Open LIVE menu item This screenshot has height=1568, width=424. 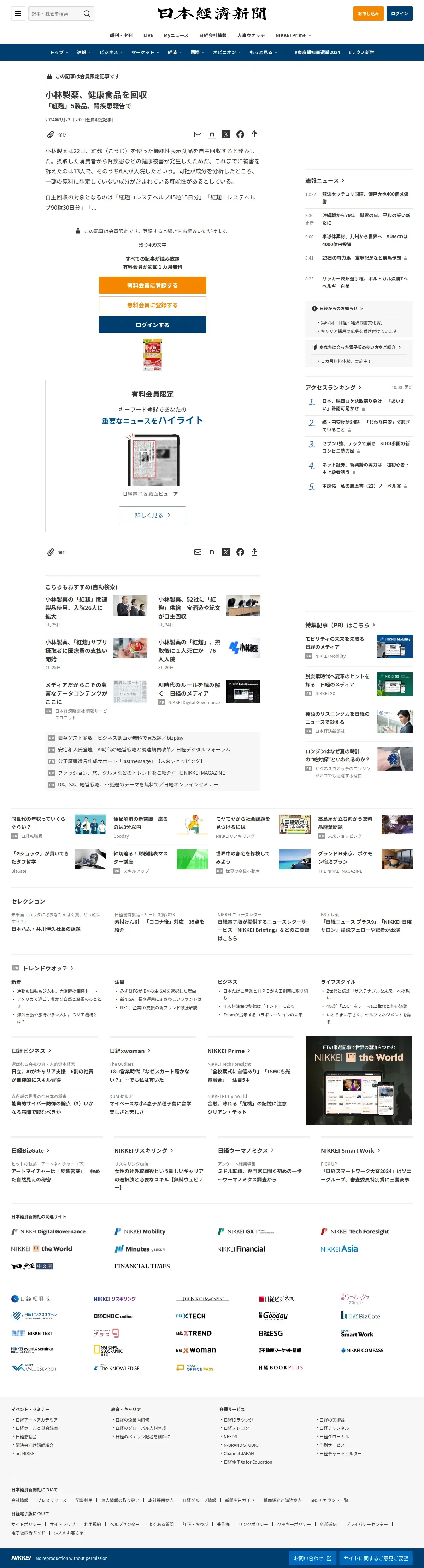(148, 35)
